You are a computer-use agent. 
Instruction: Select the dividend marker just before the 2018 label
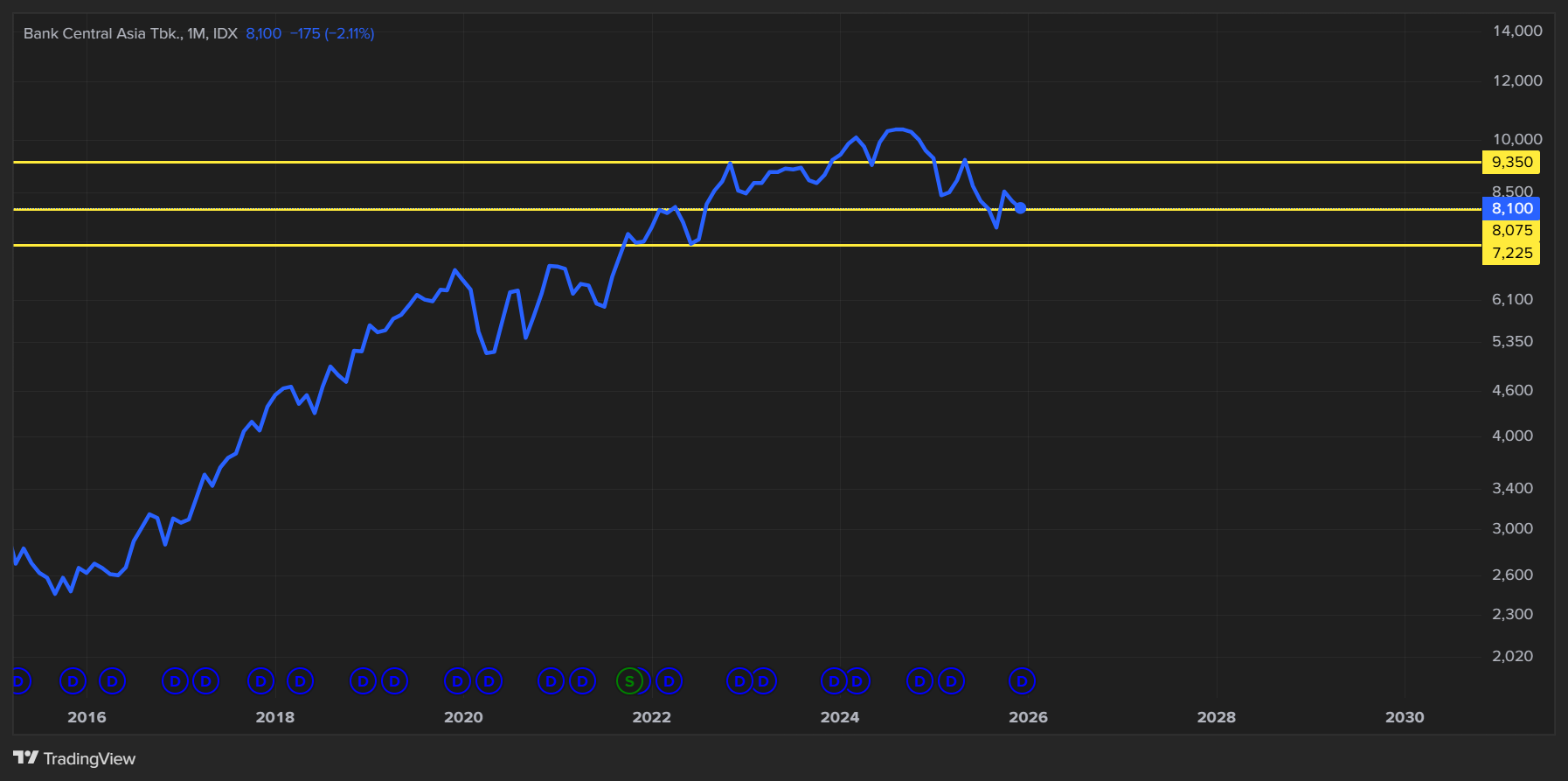pyautogui.click(x=260, y=681)
